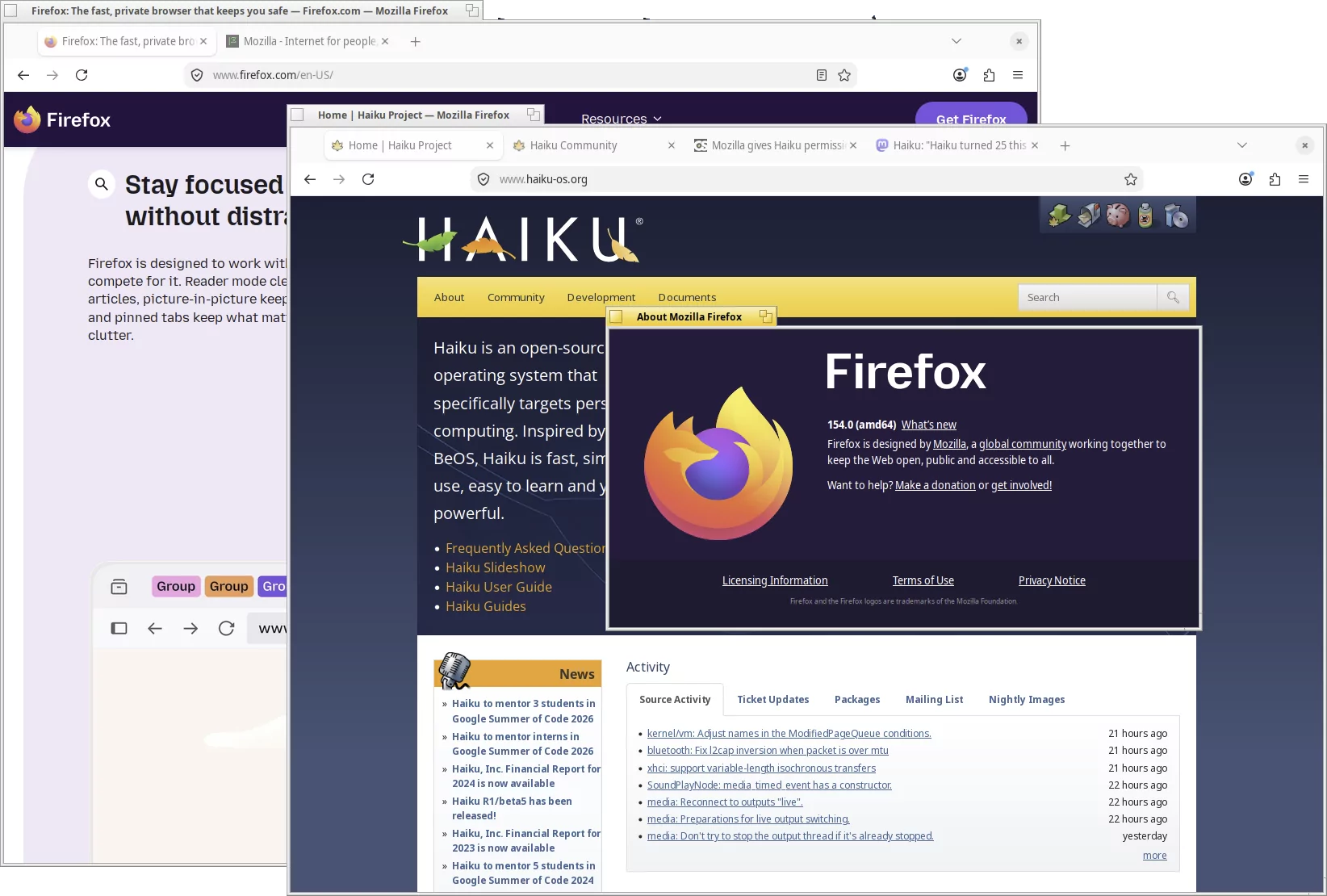Click Make a donation link
This screenshot has width=1327, height=896.
point(935,485)
